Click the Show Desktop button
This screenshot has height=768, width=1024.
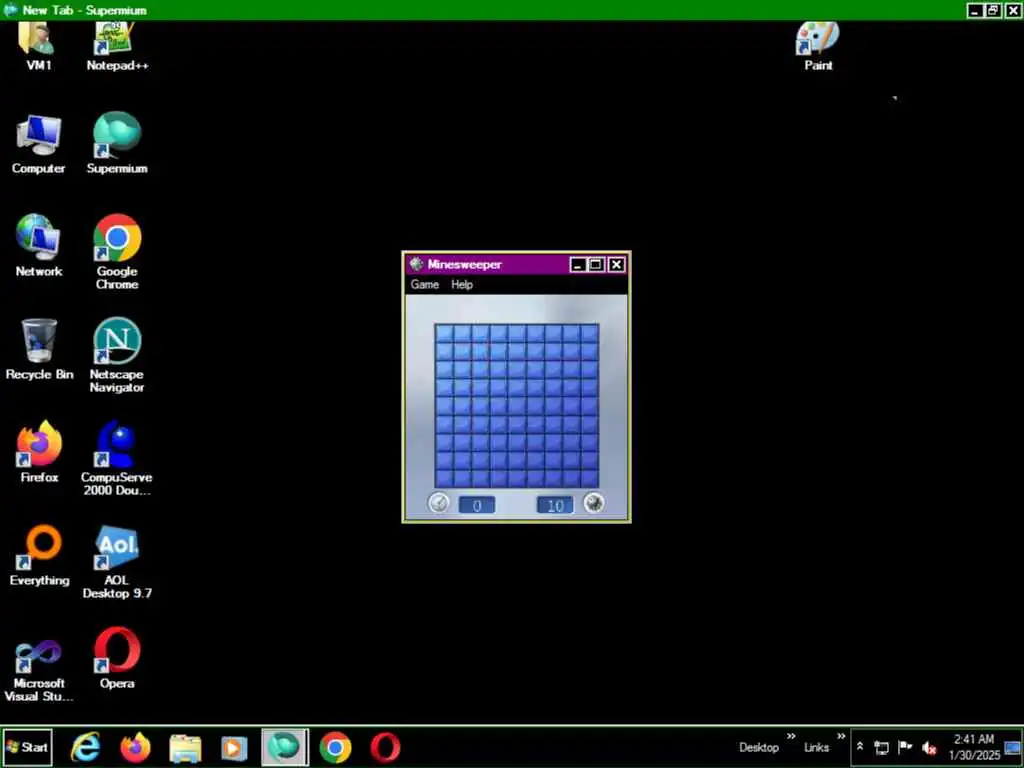[1013, 747]
